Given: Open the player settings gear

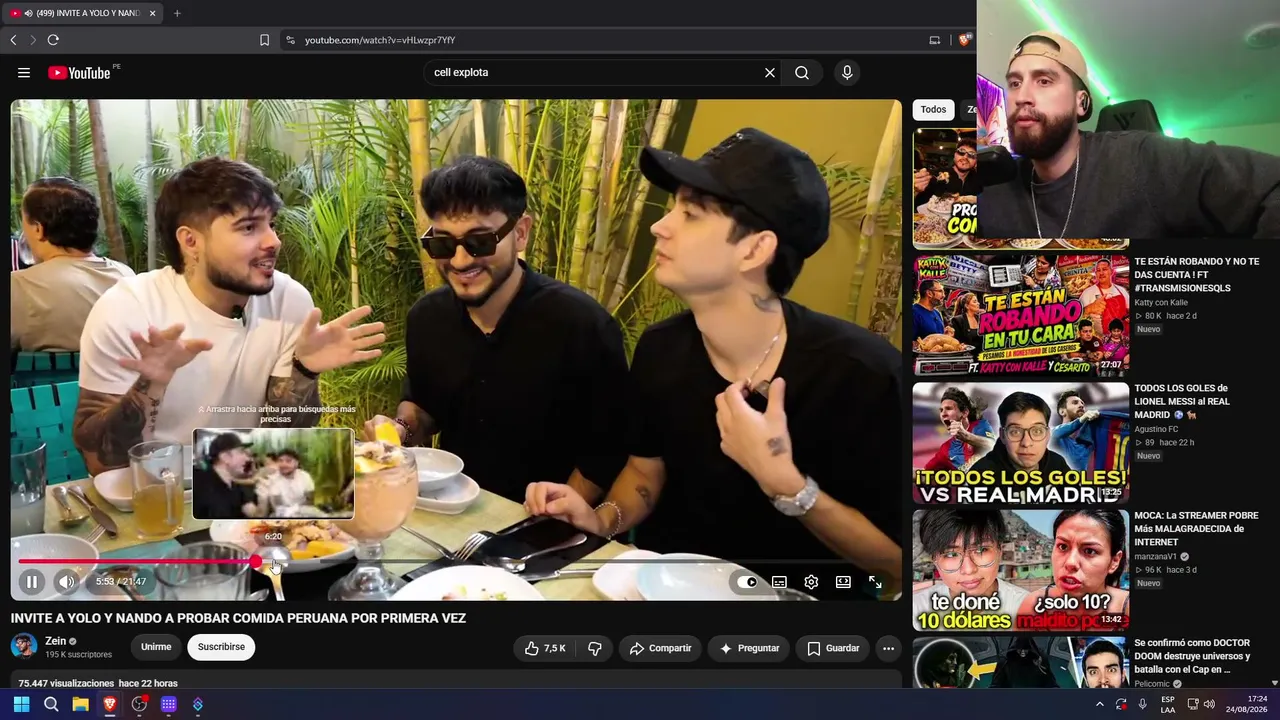Looking at the screenshot, I should click(811, 582).
